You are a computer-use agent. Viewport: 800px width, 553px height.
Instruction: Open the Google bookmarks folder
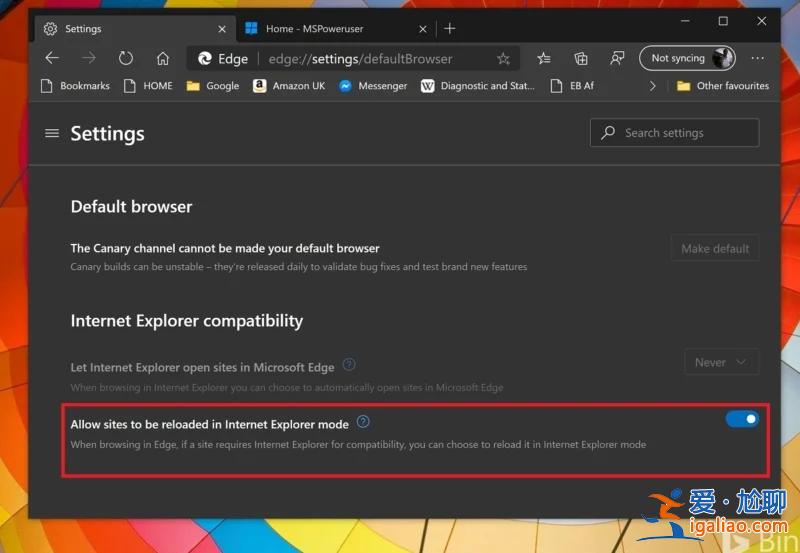pyautogui.click(x=213, y=86)
